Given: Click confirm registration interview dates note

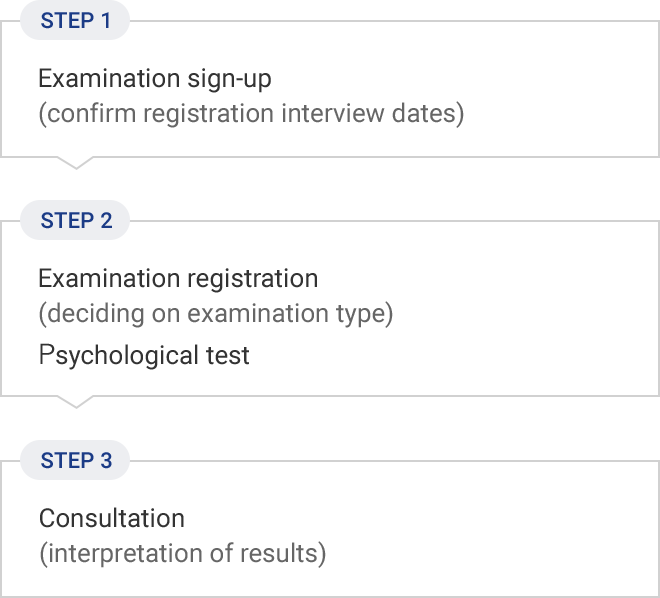Looking at the screenshot, I should pos(251,114).
